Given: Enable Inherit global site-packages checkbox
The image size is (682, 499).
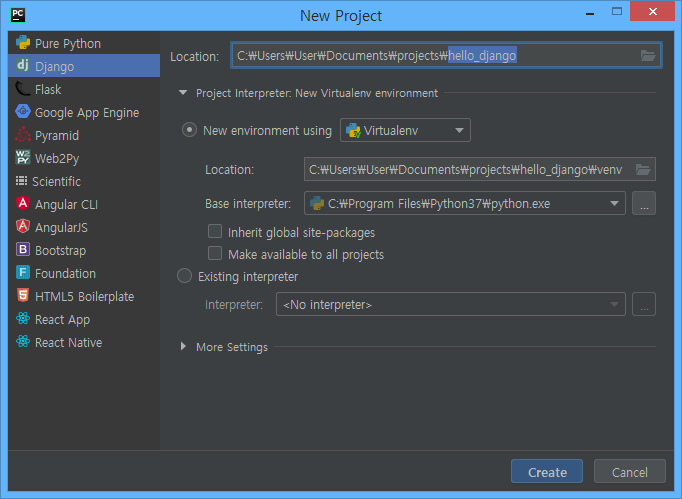Looking at the screenshot, I should 215,231.
